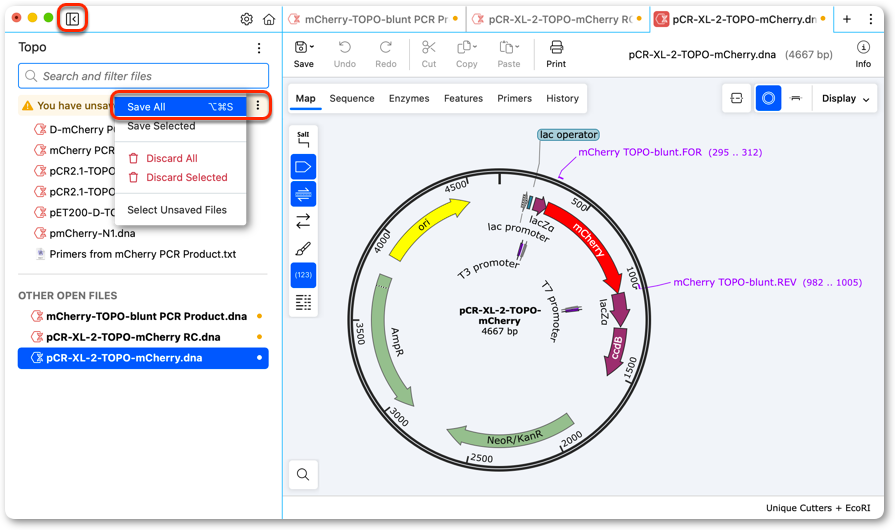Image resolution: width=895 pixels, height=530 pixels.
Task: Open the Topo collection options menu
Action: point(259,48)
